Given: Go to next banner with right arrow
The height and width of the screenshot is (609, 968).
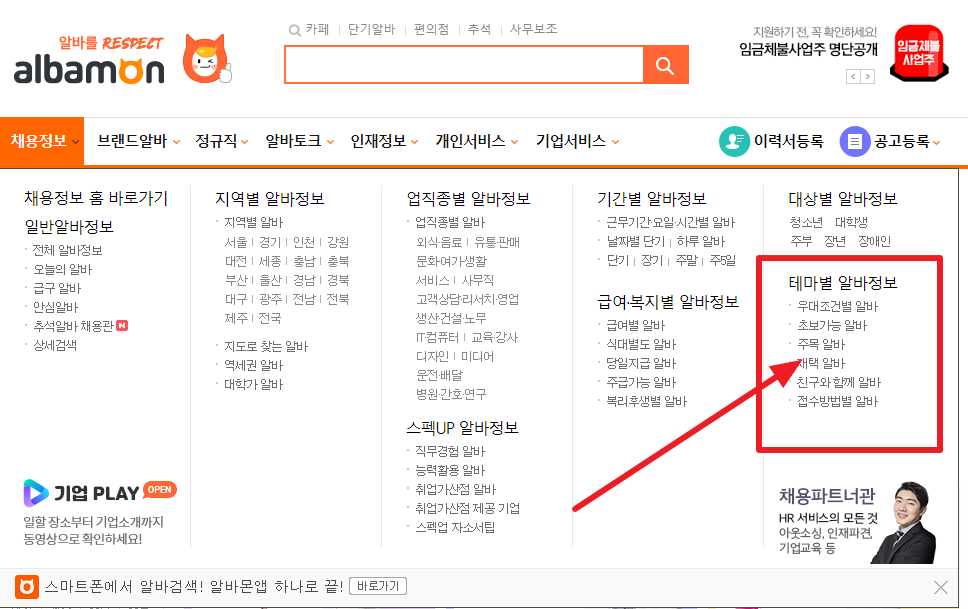Looking at the screenshot, I should (867, 77).
